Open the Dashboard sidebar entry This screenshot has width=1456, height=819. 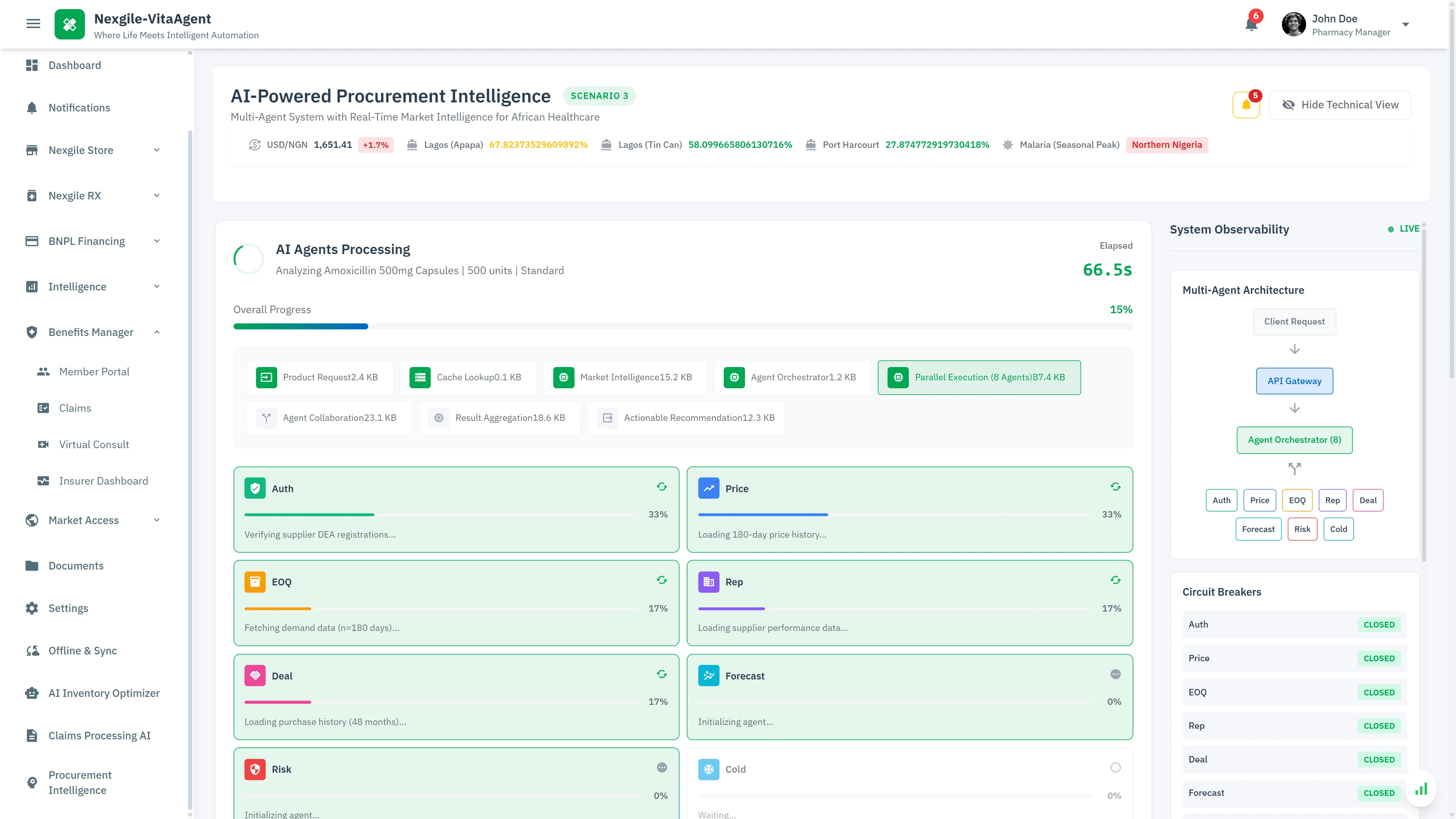tap(74, 65)
